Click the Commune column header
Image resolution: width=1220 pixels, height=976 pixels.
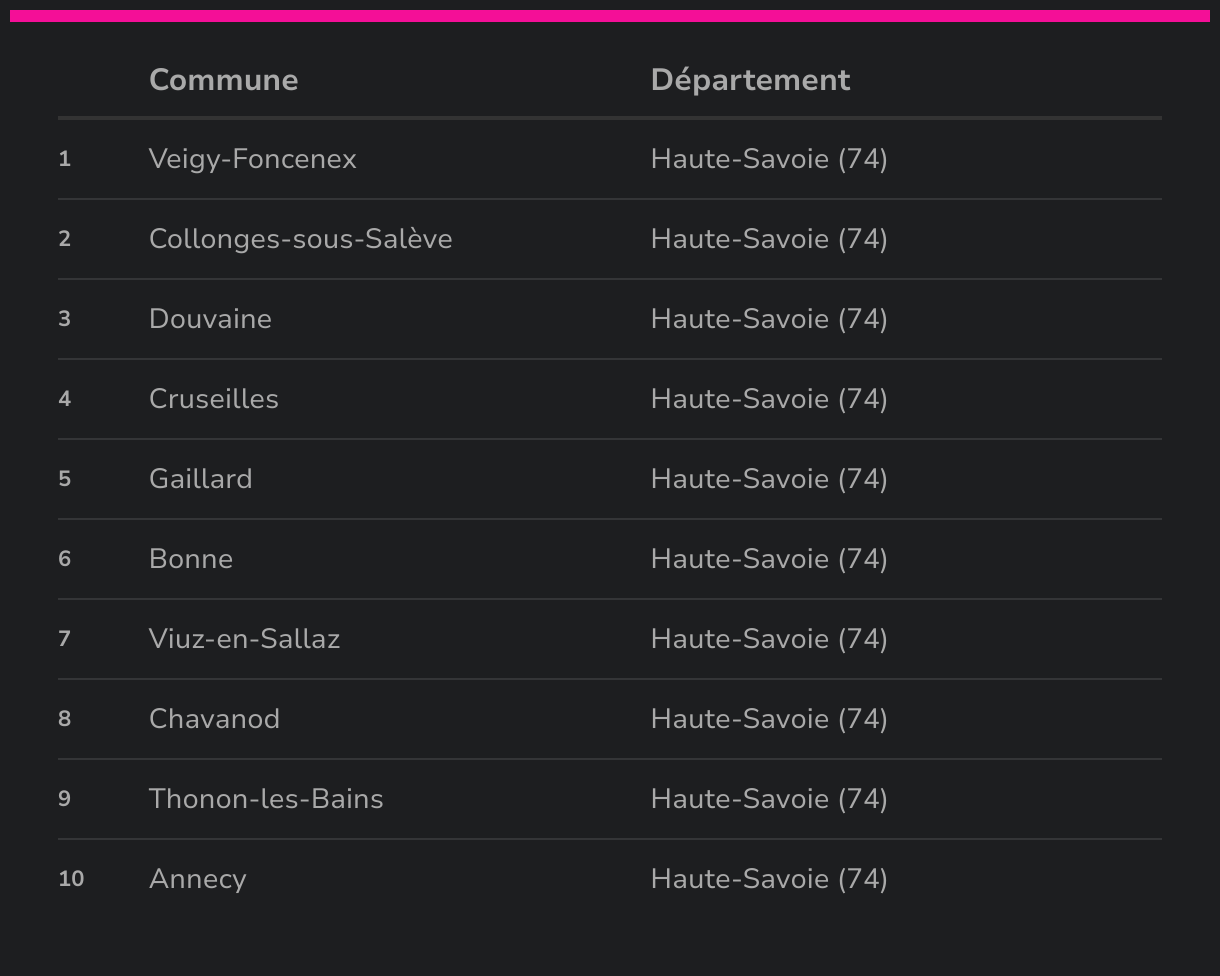point(223,80)
